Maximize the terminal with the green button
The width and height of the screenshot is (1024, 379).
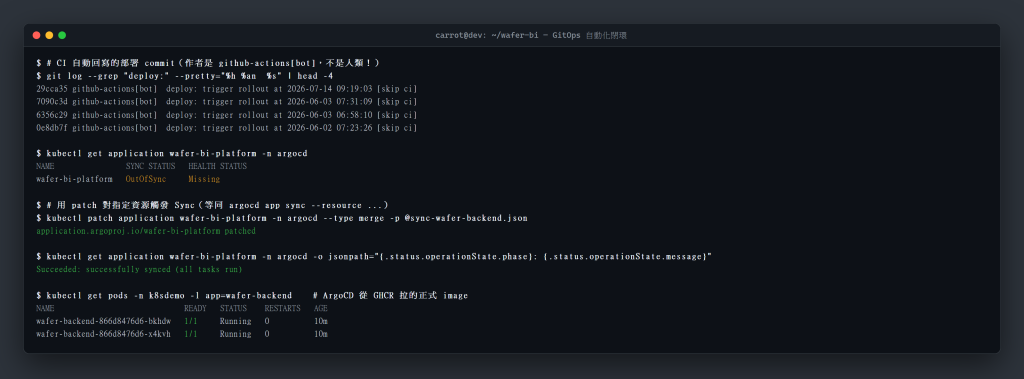(x=62, y=35)
